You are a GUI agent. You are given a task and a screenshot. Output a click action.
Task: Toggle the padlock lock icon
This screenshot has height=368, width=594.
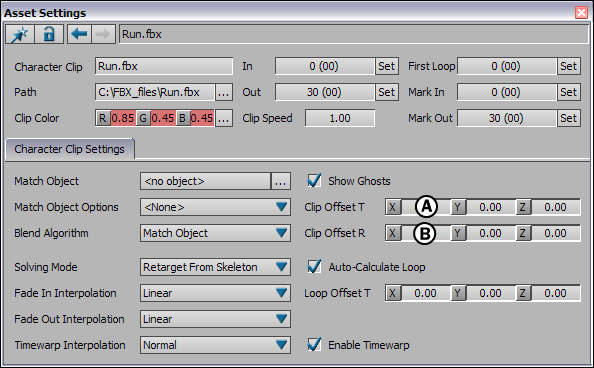click(x=49, y=34)
